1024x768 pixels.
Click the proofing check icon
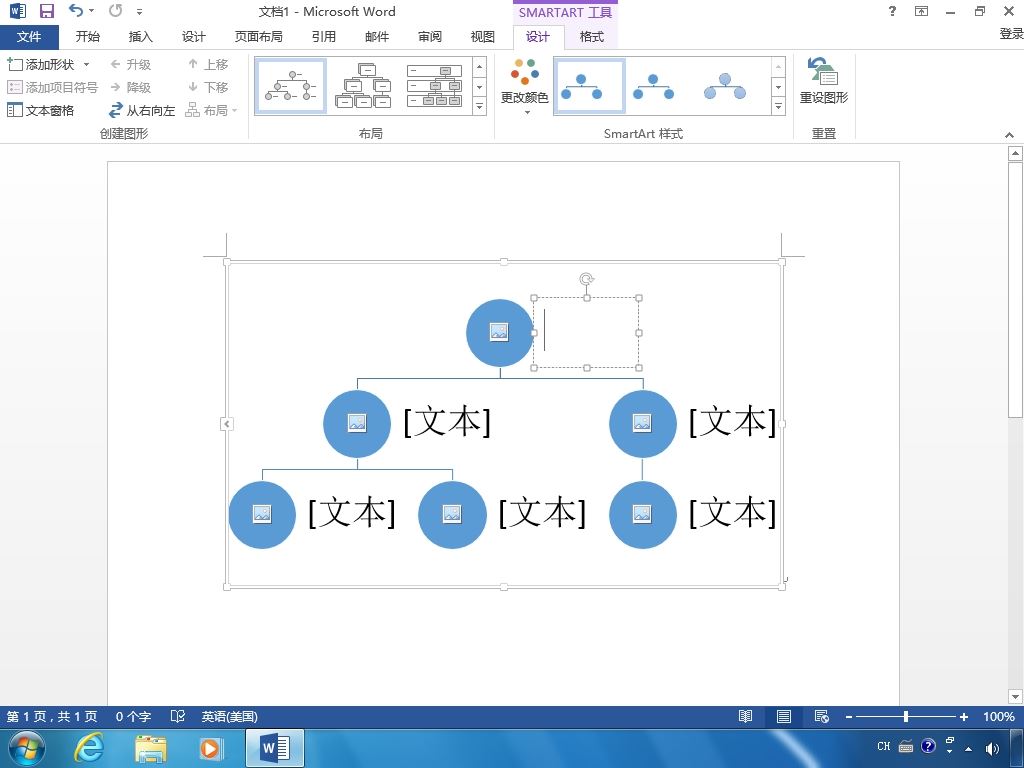click(x=178, y=716)
